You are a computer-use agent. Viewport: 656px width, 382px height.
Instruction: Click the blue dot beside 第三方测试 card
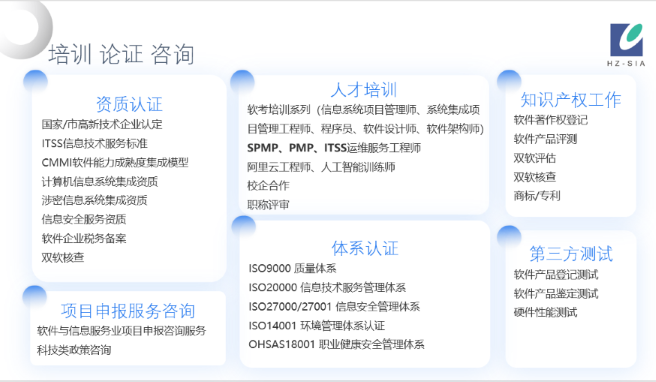(x=509, y=237)
